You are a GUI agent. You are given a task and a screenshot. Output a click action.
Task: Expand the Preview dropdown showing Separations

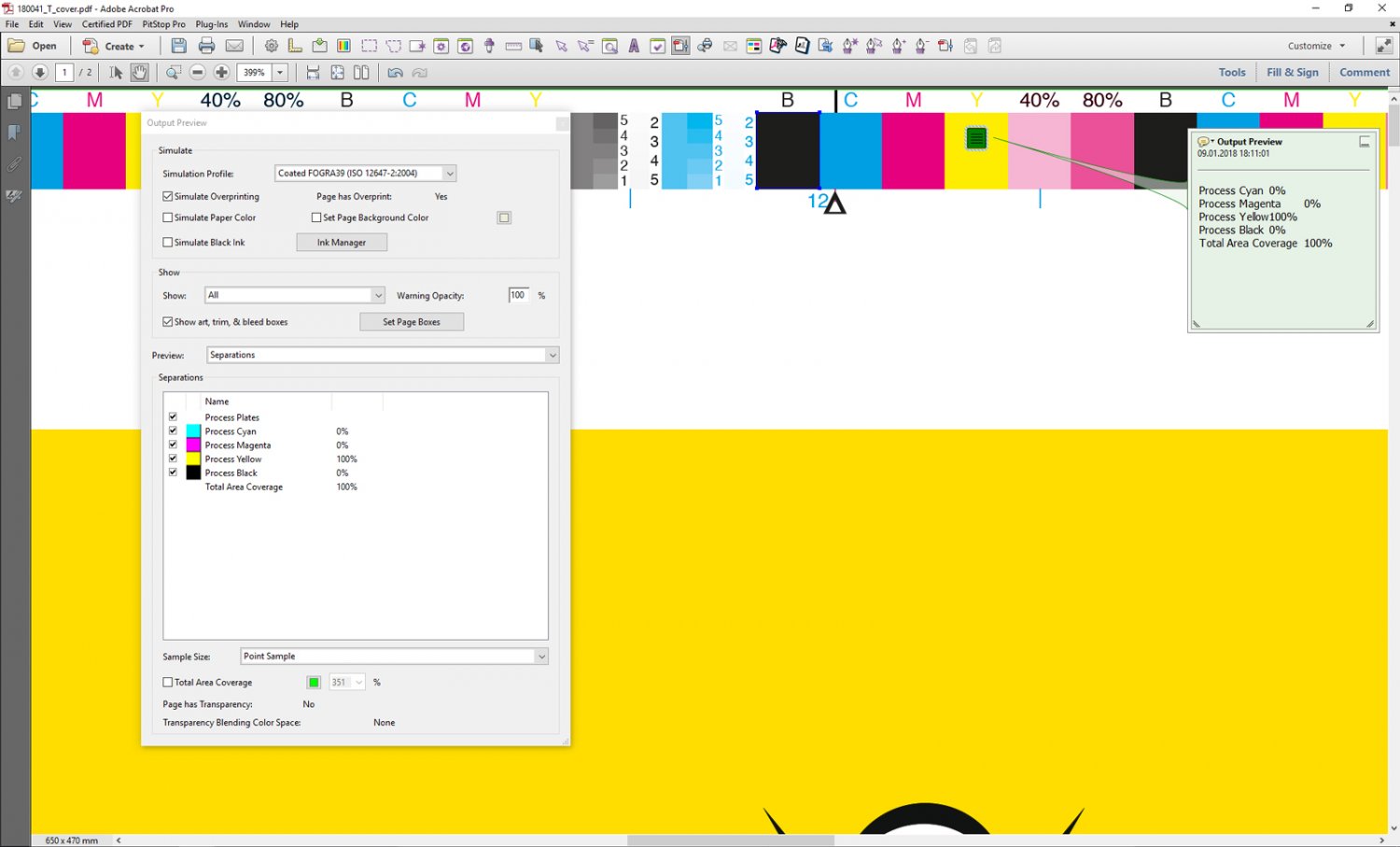coord(383,355)
